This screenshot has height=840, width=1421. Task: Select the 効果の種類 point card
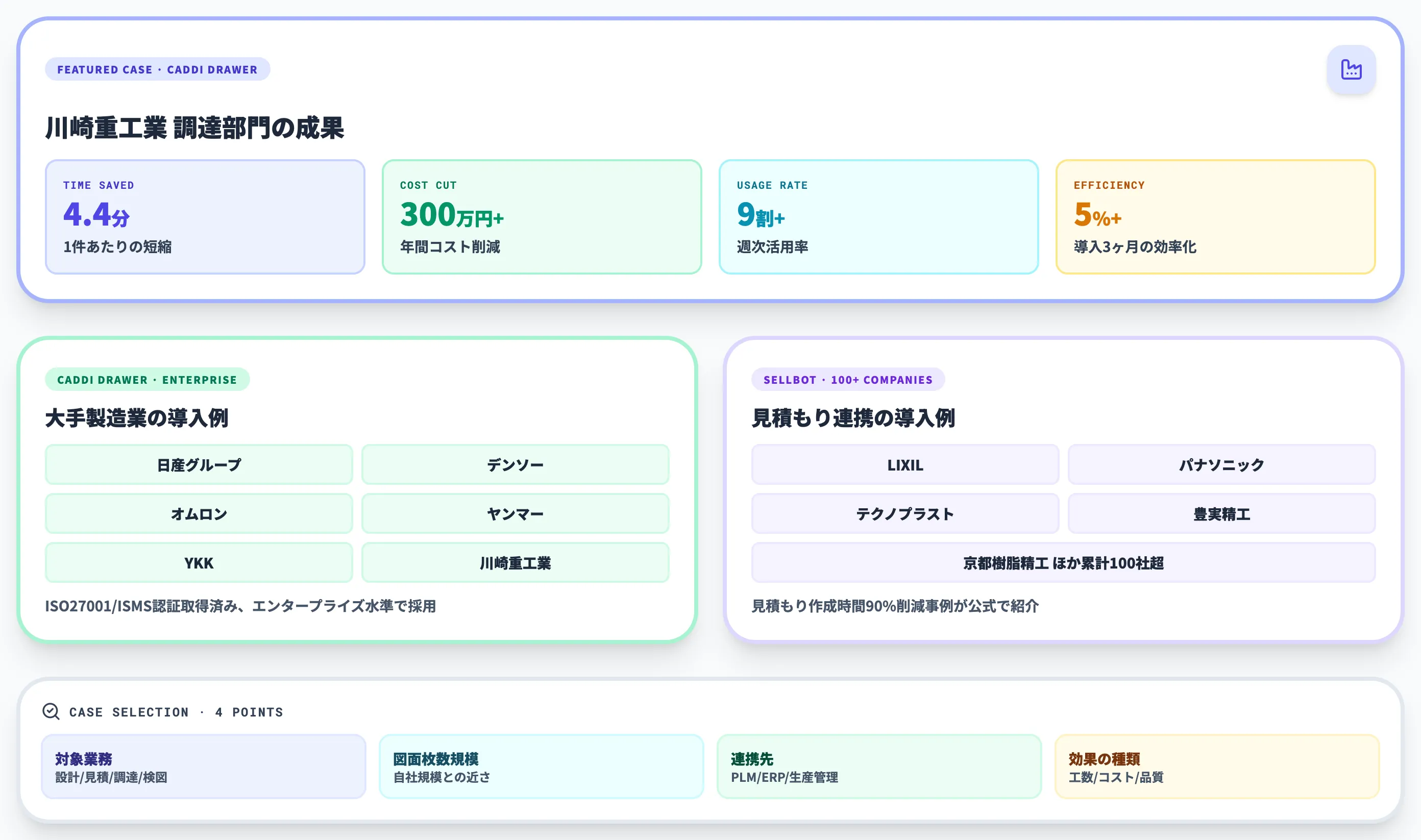tap(1215, 768)
